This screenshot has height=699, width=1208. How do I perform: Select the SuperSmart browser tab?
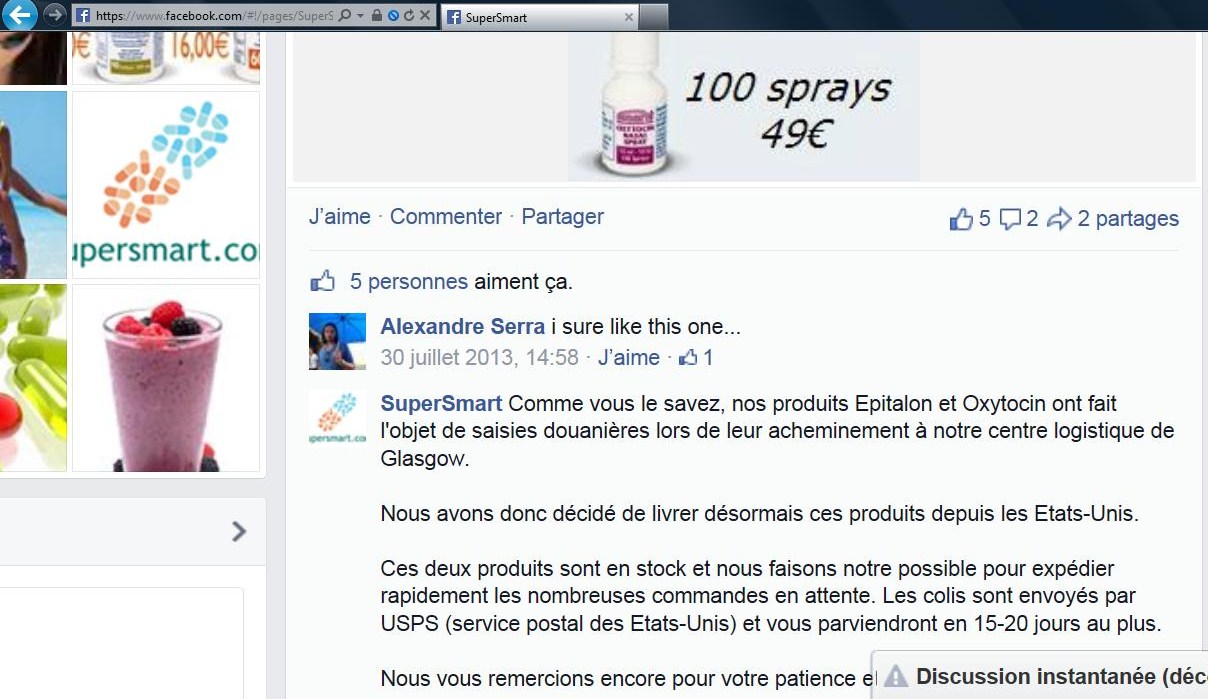coord(539,17)
